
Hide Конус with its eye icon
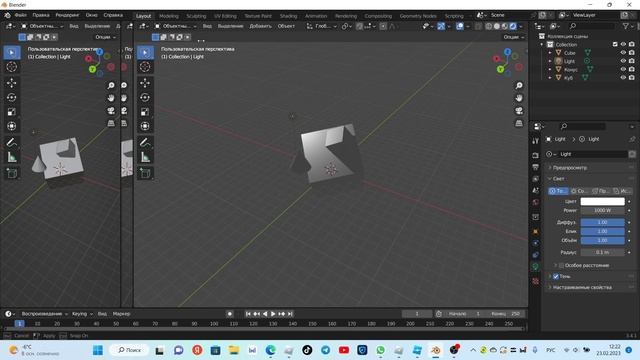pyautogui.click(x=623, y=69)
